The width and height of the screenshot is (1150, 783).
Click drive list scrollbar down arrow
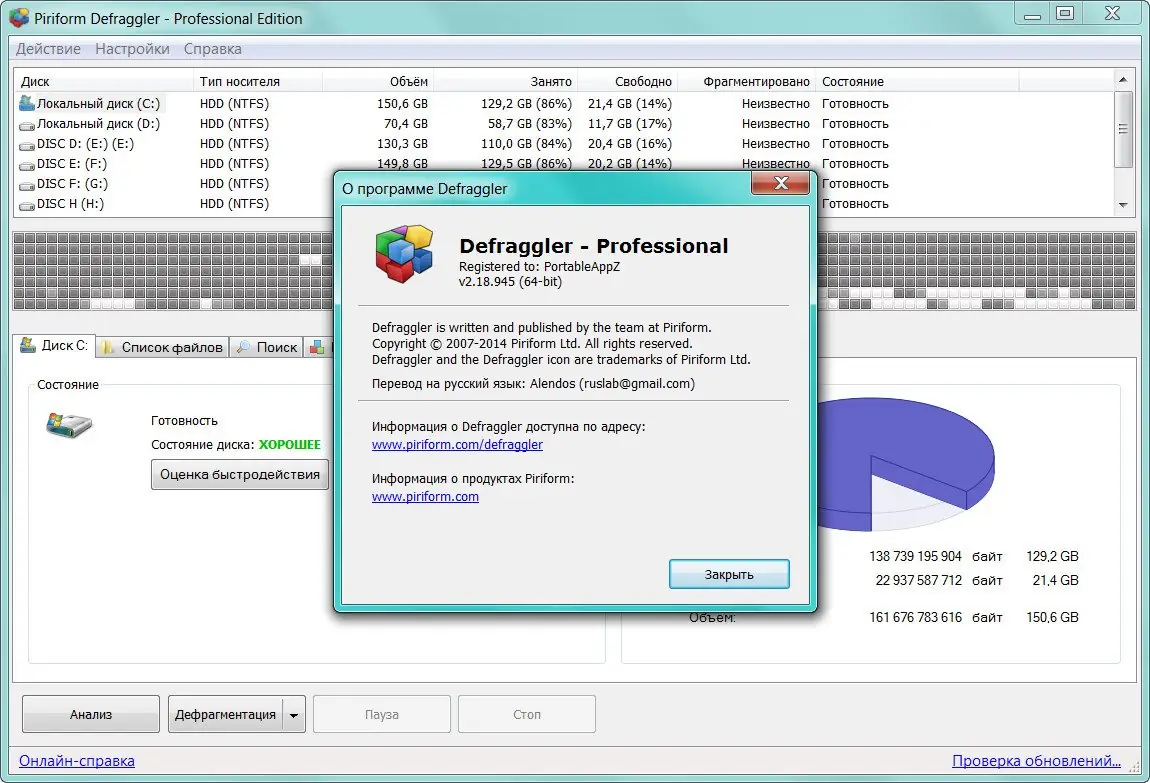(x=1123, y=205)
